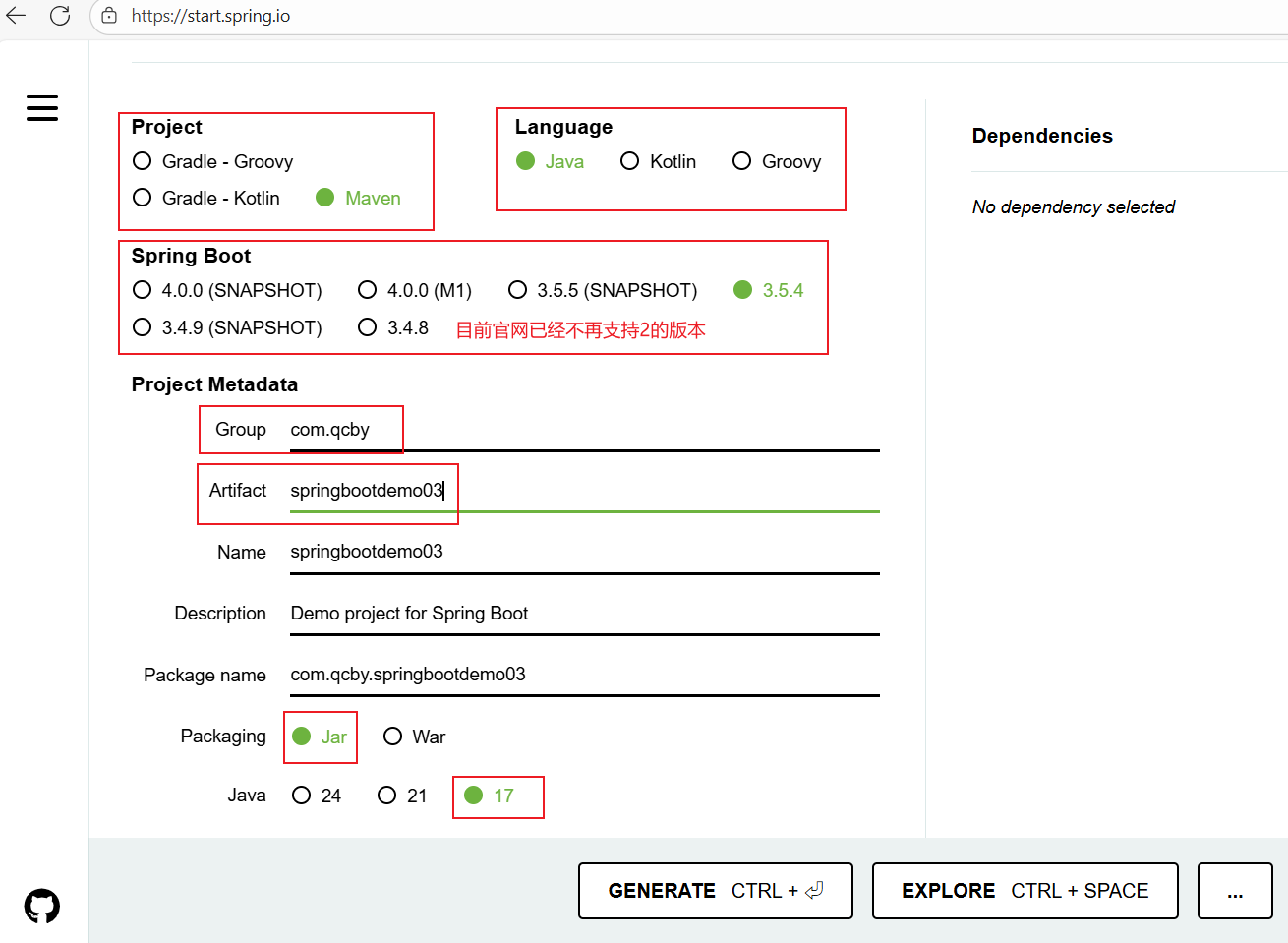
Task: Select Java version 21
Action: point(403,796)
